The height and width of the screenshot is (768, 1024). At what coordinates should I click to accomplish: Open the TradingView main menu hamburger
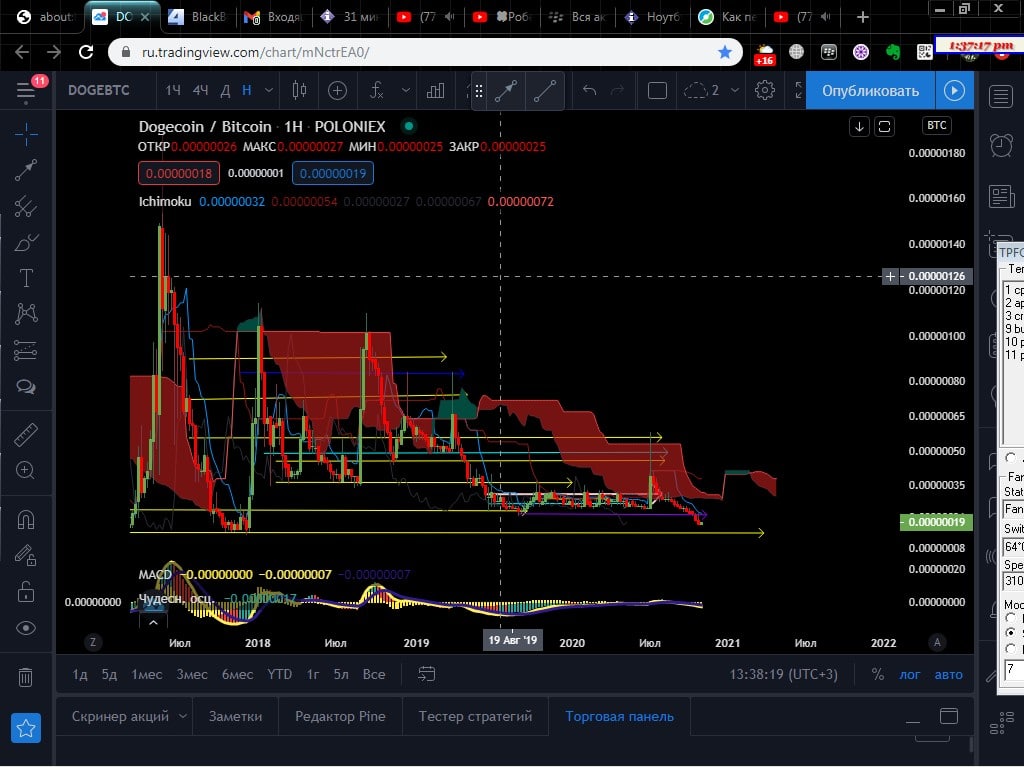[x=25, y=91]
